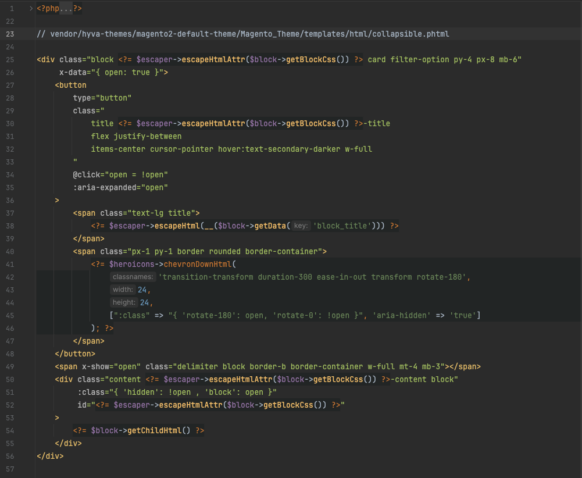582x478 pixels.
Task: Click the 'height:' parameter hint
Action: [124, 302]
